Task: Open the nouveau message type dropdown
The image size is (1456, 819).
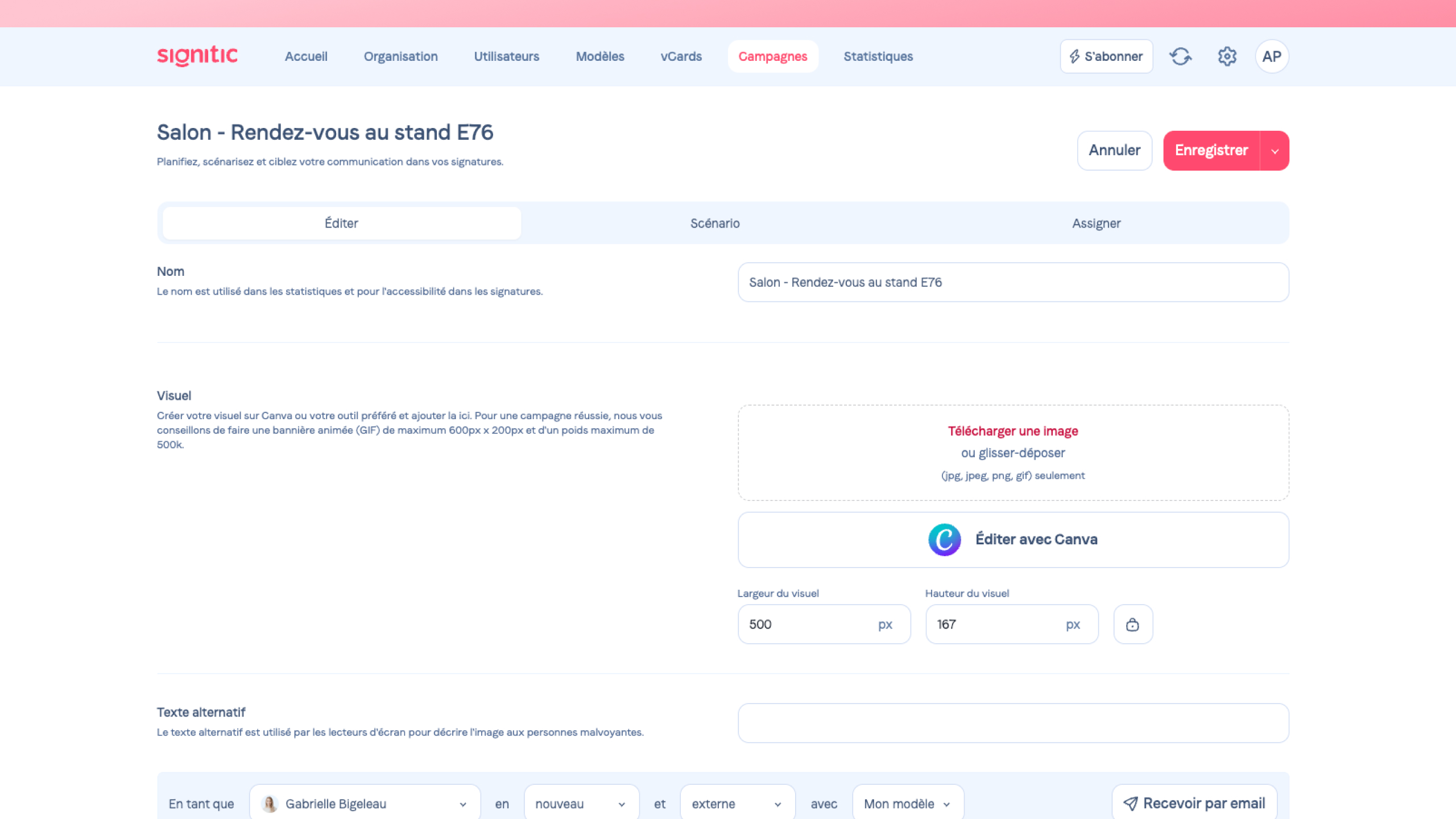Action: (581, 804)
